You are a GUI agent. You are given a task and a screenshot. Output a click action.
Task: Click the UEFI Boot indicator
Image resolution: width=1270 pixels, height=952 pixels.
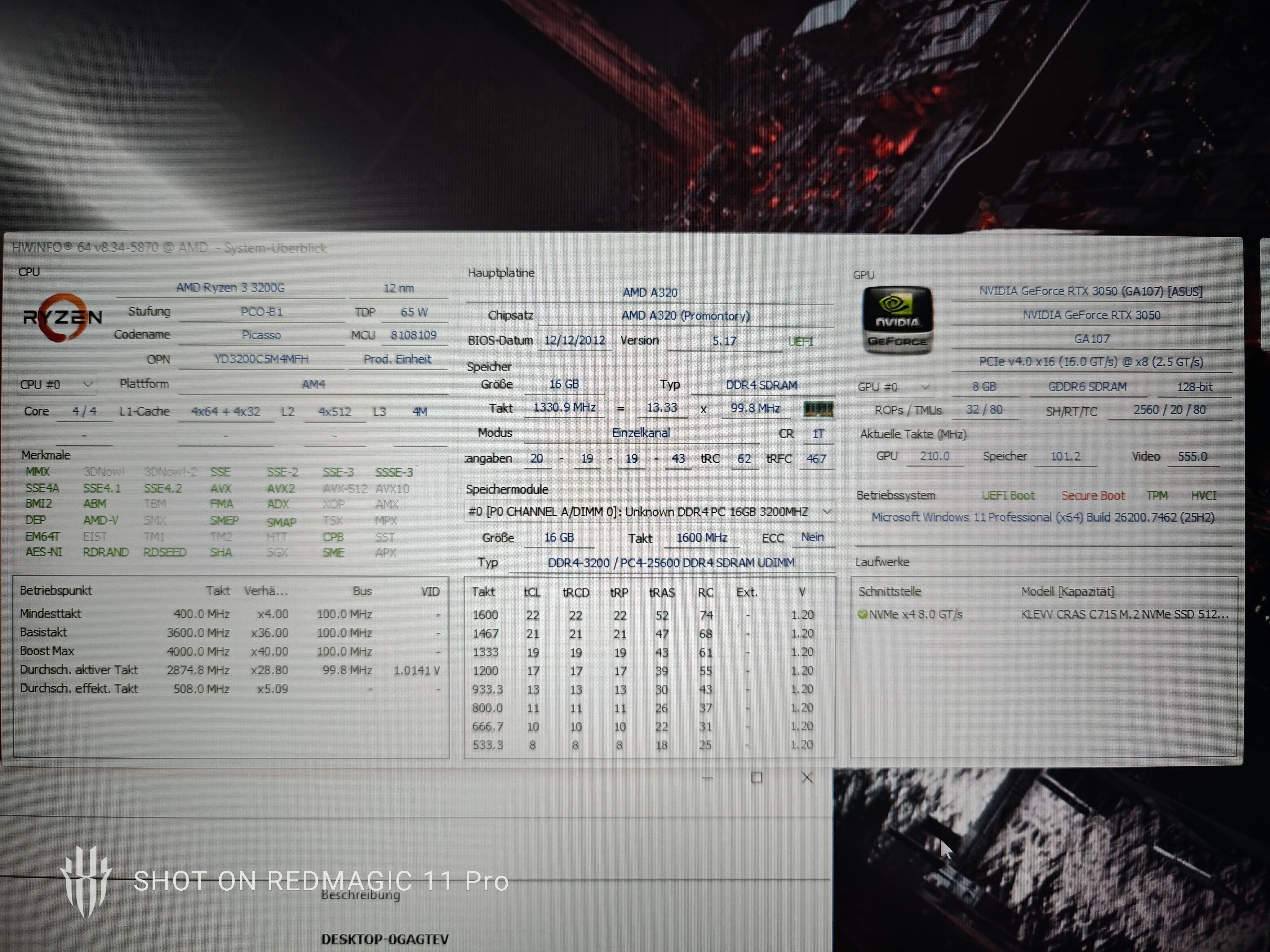[1008, 496]
